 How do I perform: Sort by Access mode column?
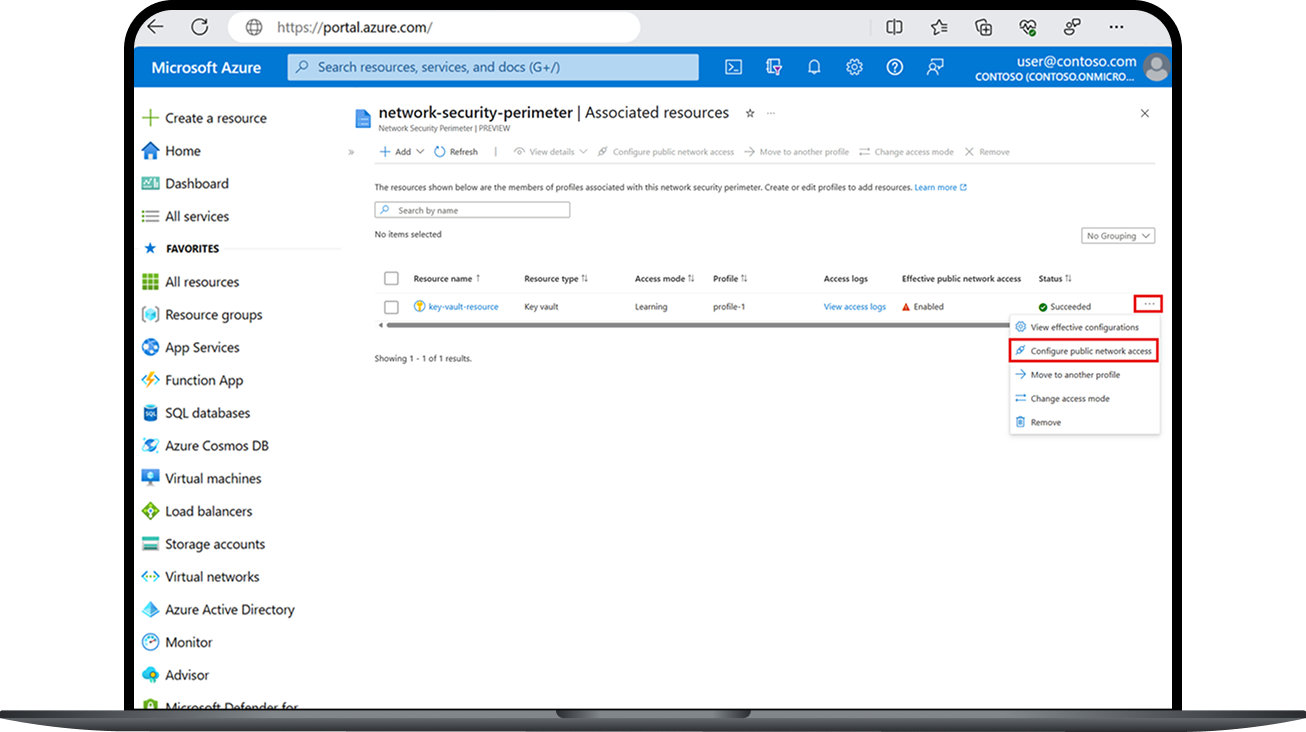[x=665, y=279]
